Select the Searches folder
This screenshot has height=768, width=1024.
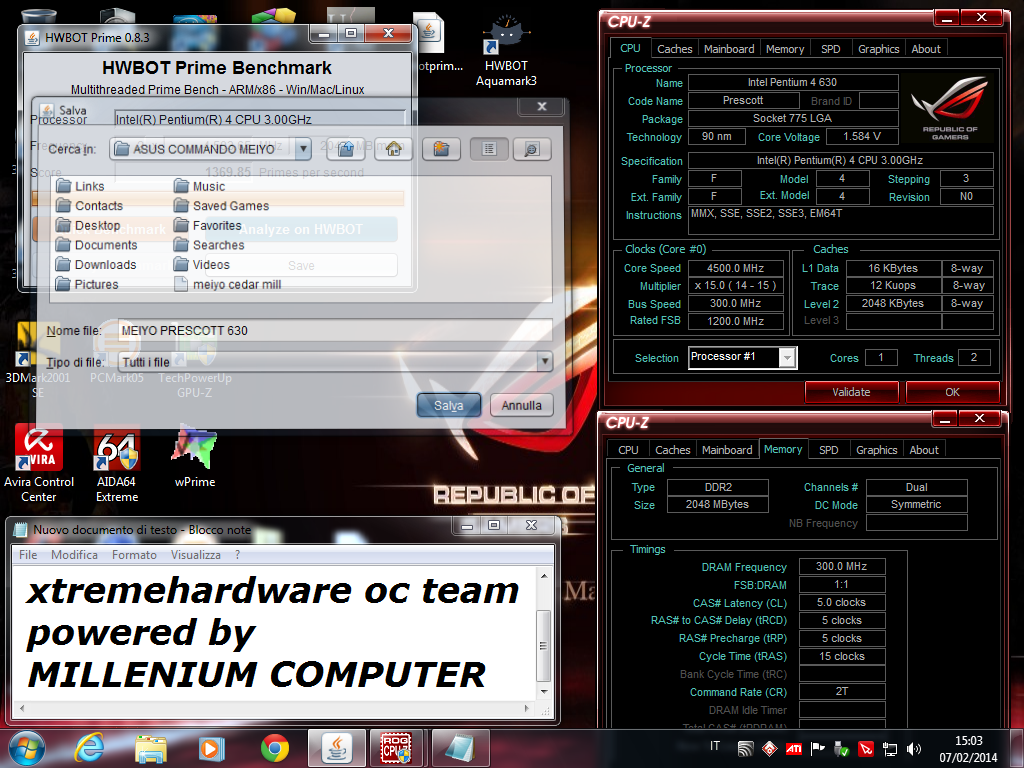pos(209,245)
